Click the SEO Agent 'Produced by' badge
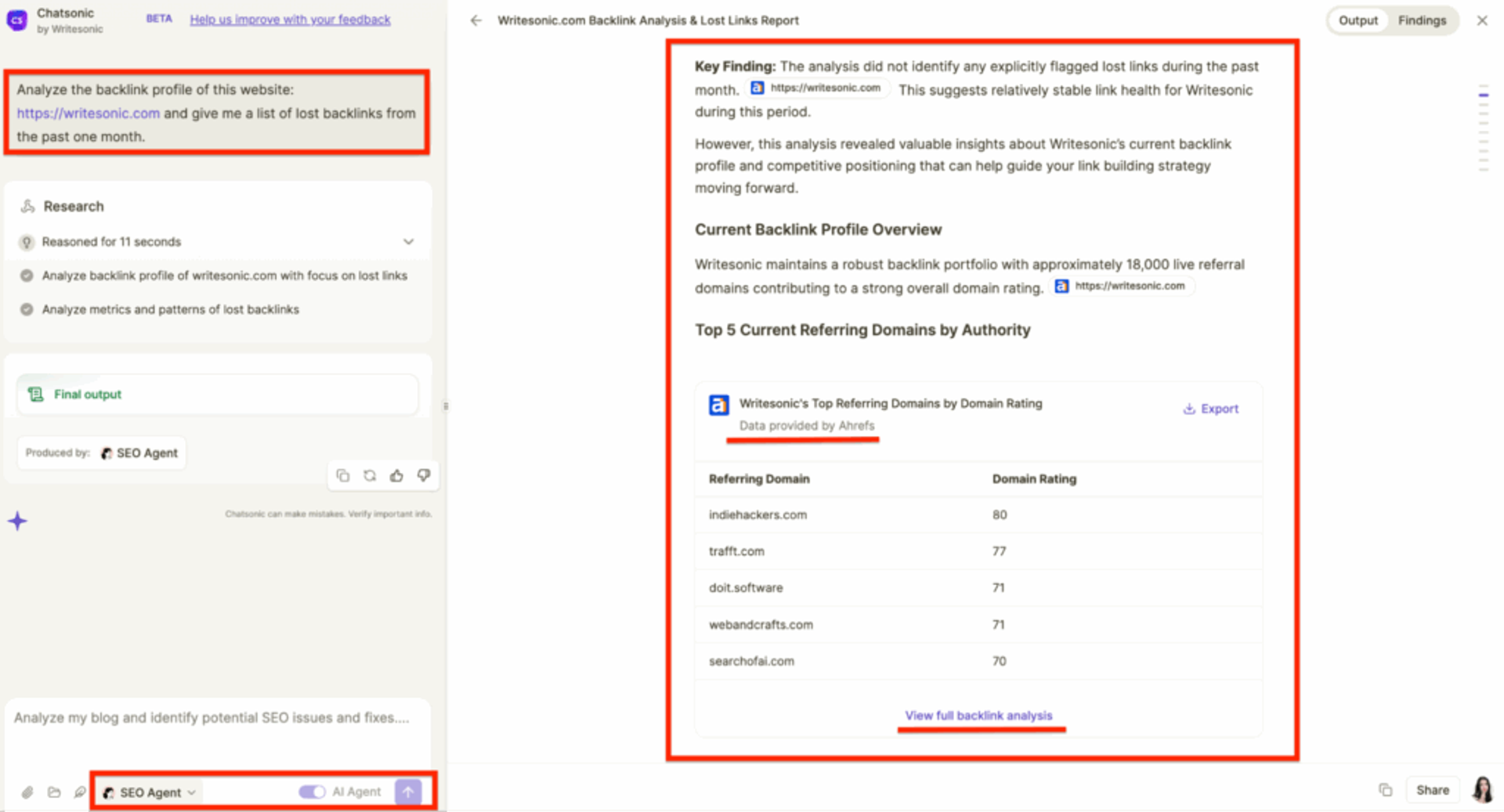 [x=102, y=453]
